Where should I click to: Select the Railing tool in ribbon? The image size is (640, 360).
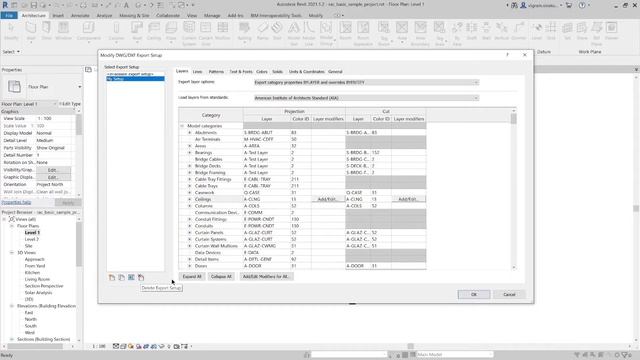(244, 31)
